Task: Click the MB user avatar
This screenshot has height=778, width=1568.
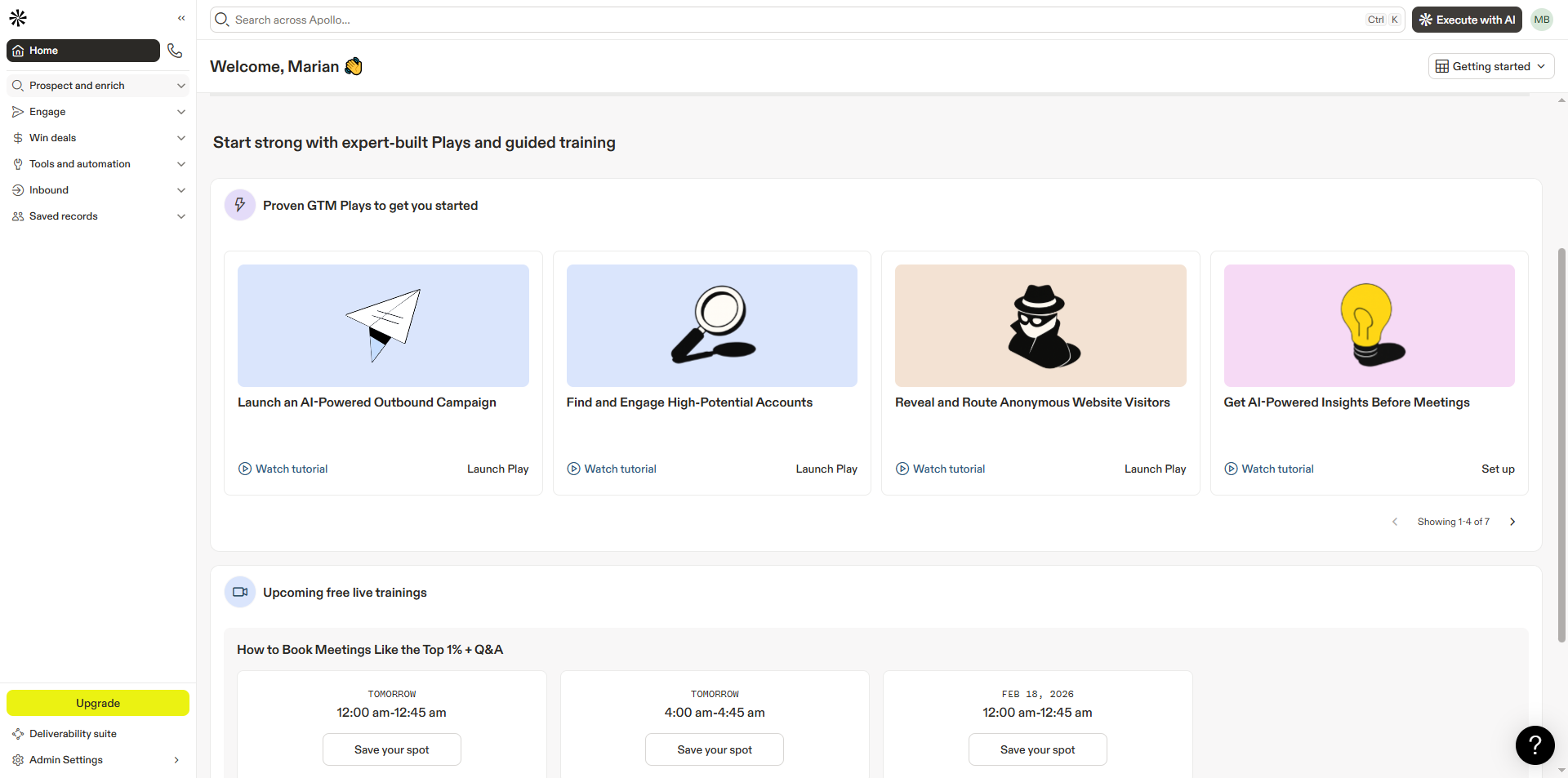Action: click(1541, 20)
